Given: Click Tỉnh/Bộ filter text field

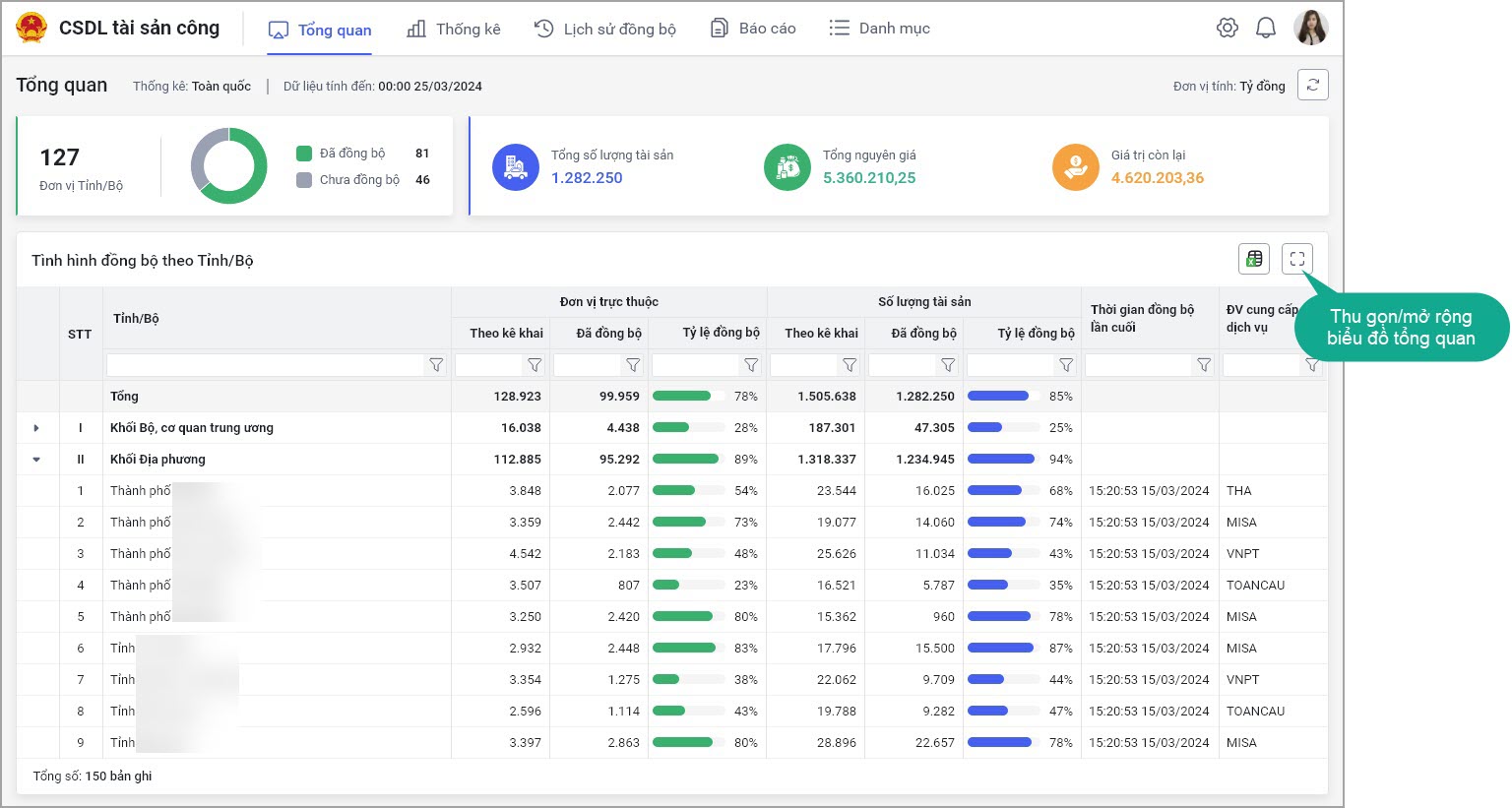Looking at the screenshot, I should click(x=265, y=365).
